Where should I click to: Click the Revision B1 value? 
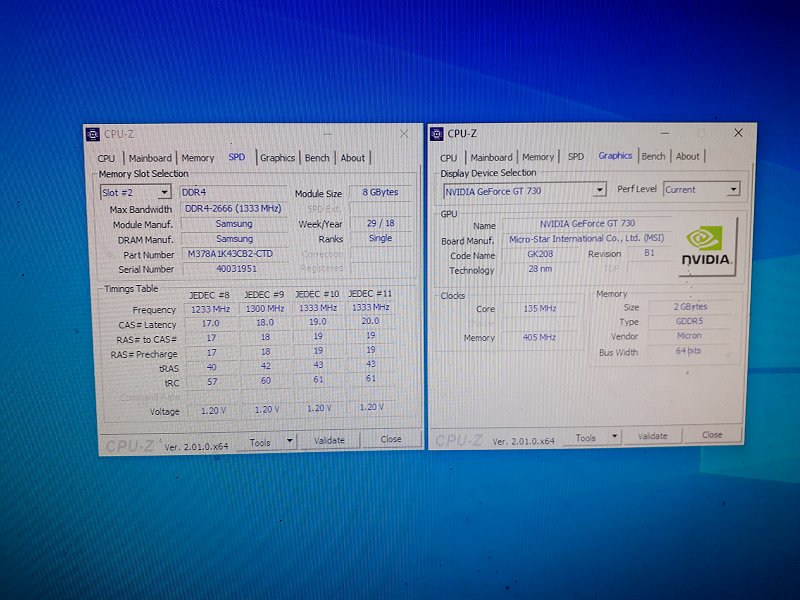click(x=649, y=253)
